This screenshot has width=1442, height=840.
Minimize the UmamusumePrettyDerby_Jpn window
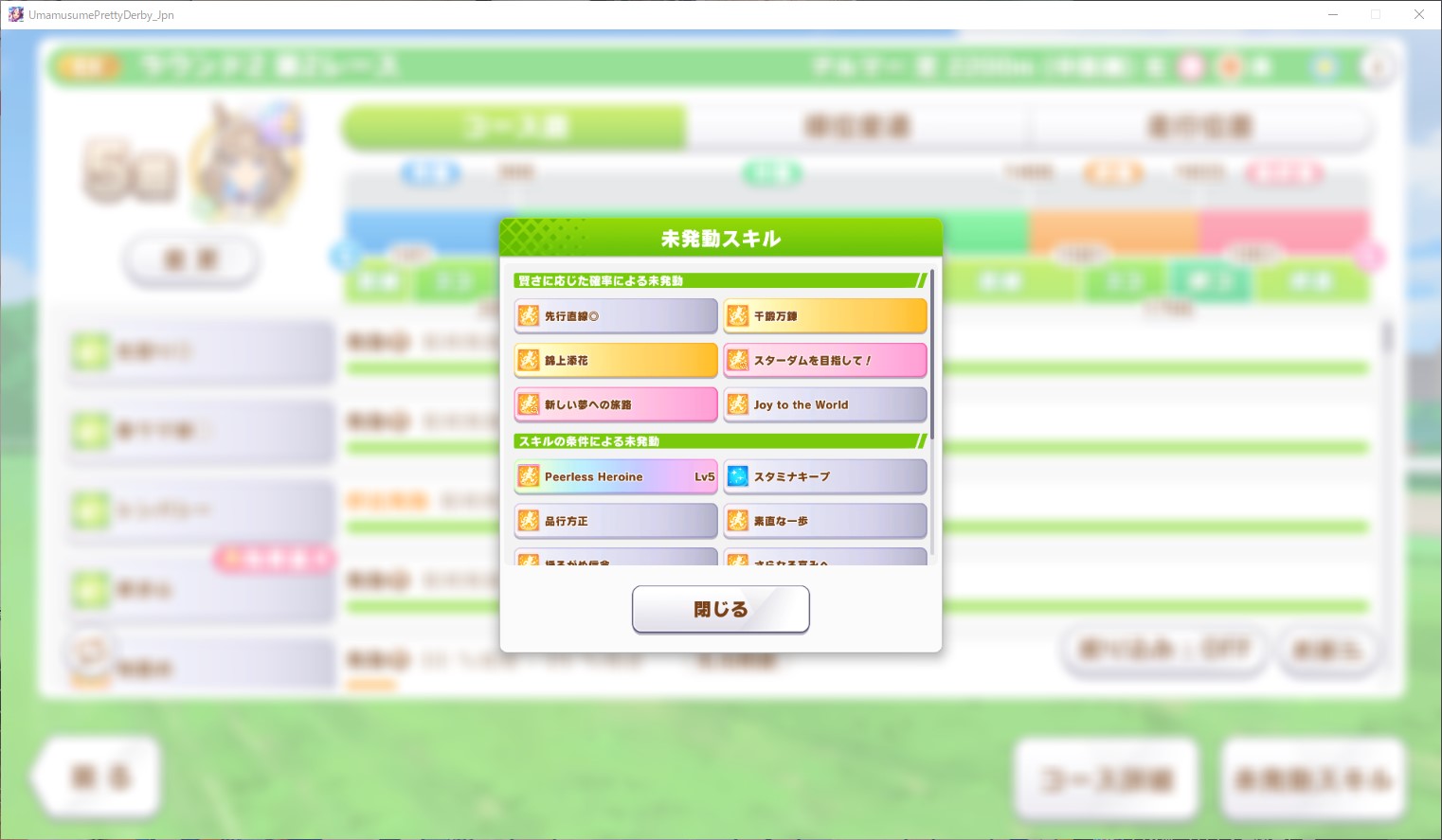tap(1333, 14)
